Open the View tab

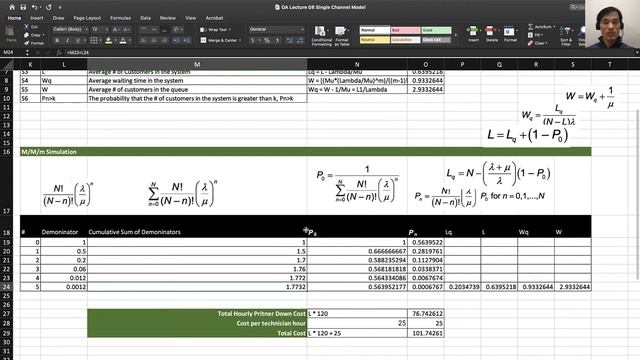(190, 18)
